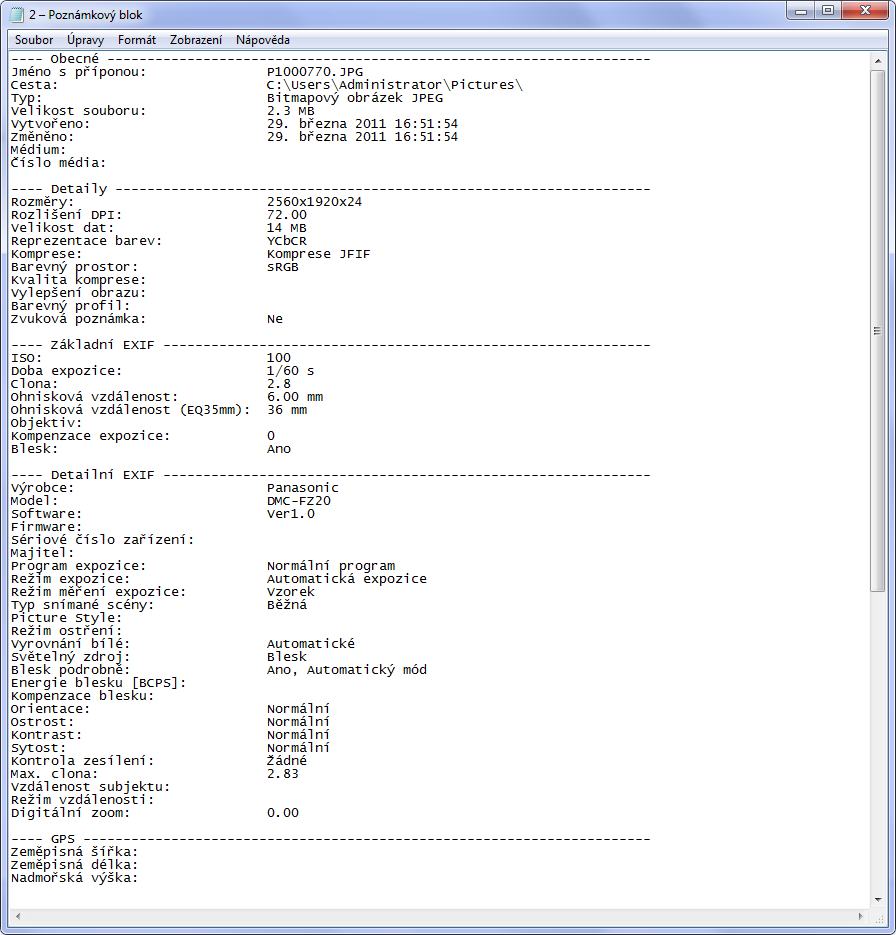Open the Formát menu
This screenshot has height=935, width=896.
[137, 40]
